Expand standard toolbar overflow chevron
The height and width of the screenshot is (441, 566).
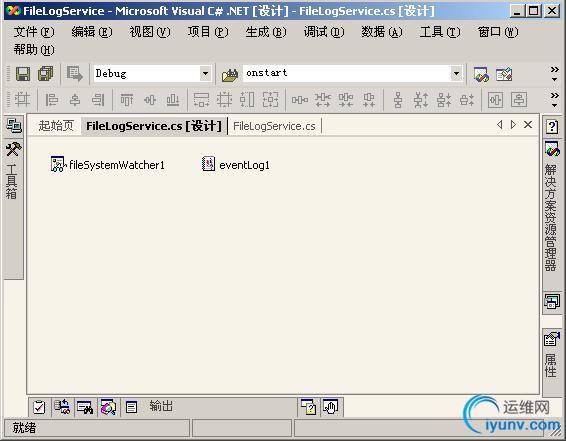tap(555, 74)
